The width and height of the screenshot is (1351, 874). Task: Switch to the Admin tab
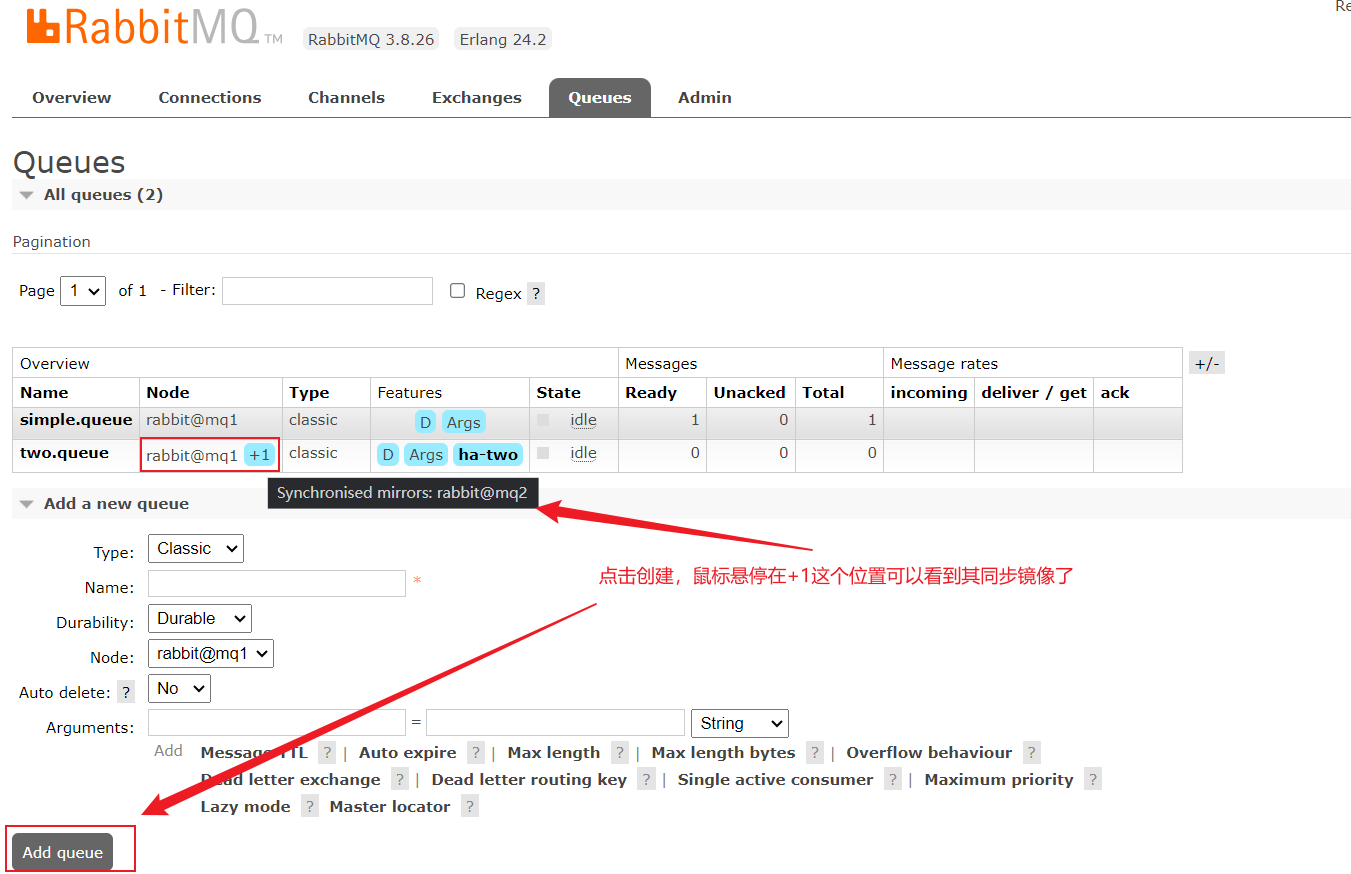(x=705, y=98)
